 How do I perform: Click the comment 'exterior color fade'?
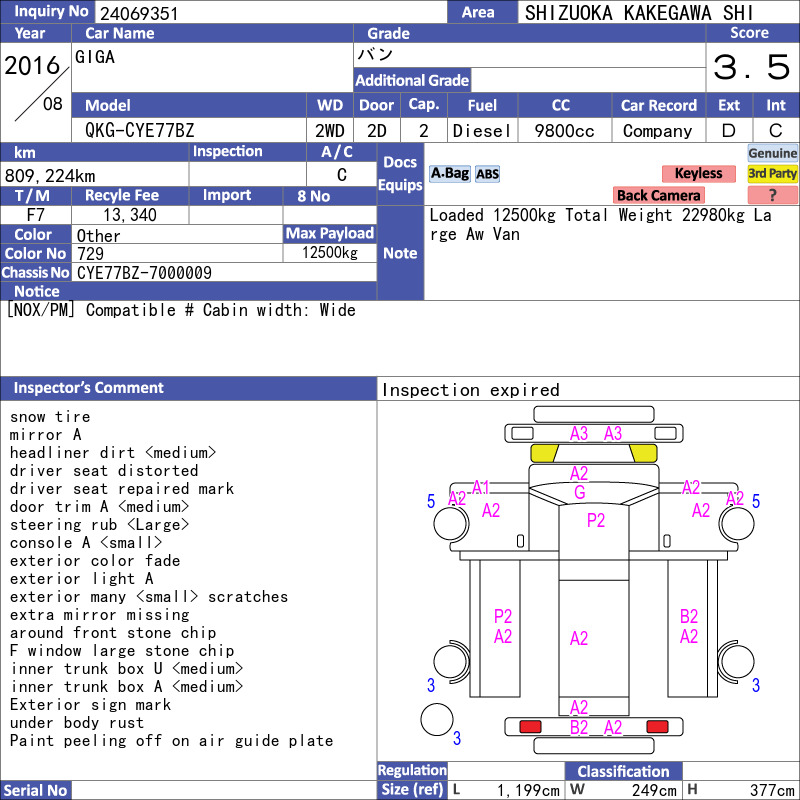[95, 561]
